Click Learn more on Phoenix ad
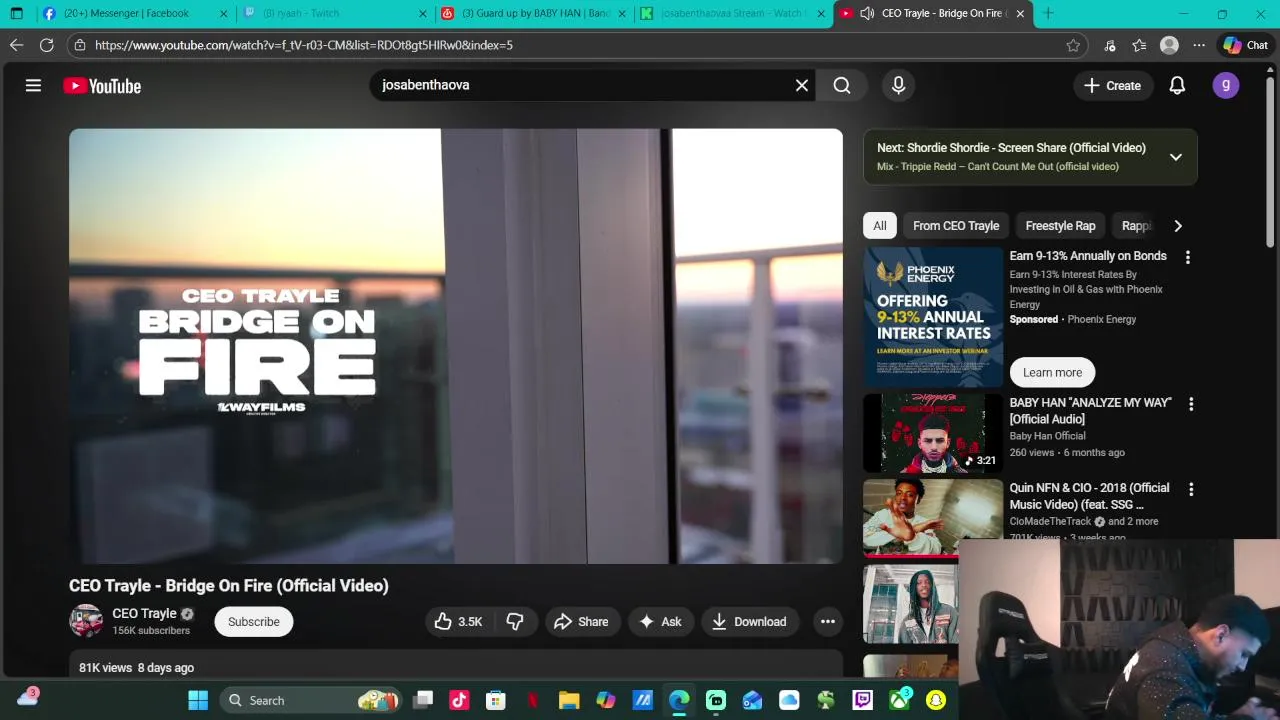Image resolution: width=1280 pixels, height=720 pixels. [x=1052, y=372]
